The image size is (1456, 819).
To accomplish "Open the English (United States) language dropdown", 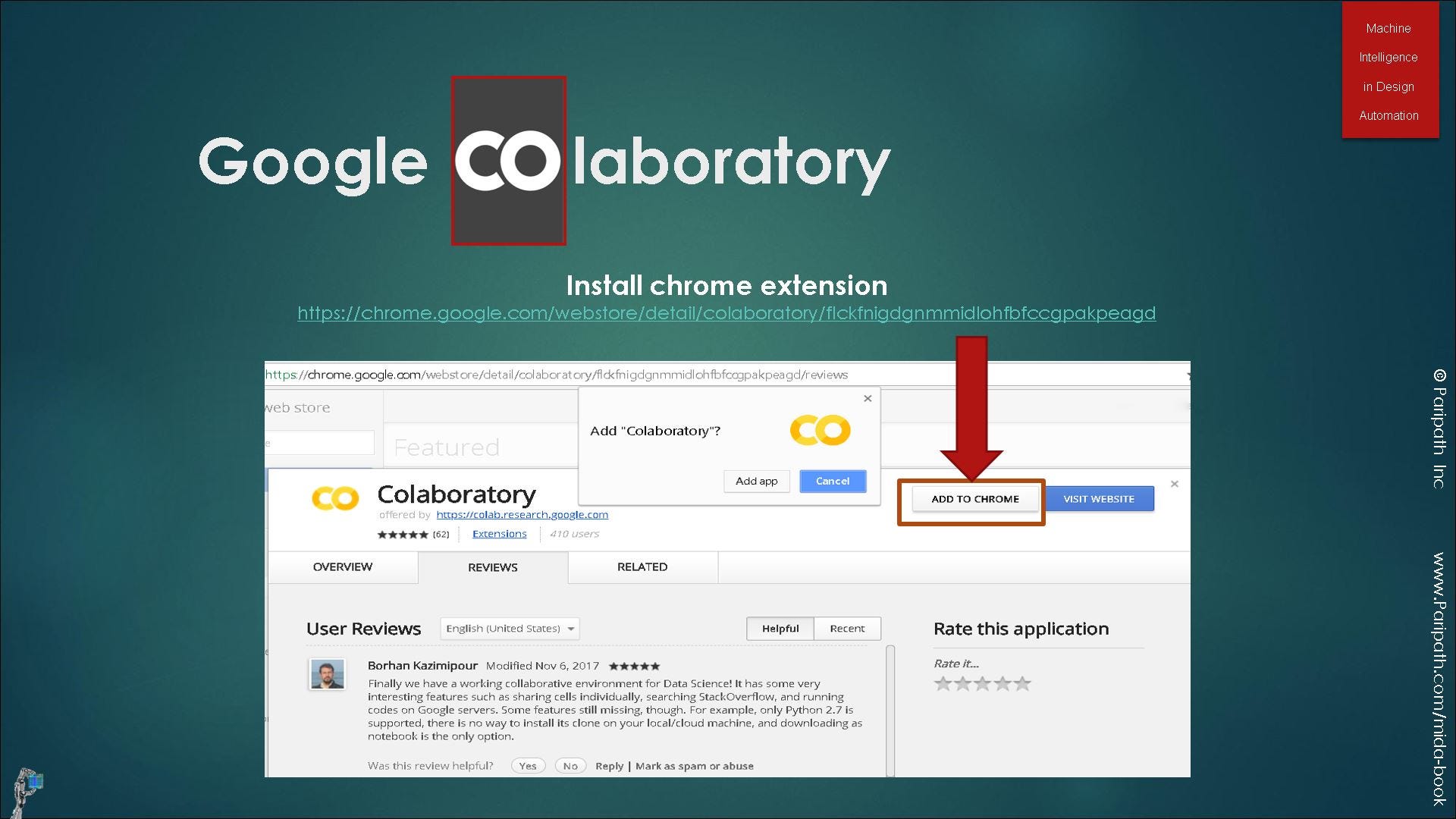I will [510, 628].
